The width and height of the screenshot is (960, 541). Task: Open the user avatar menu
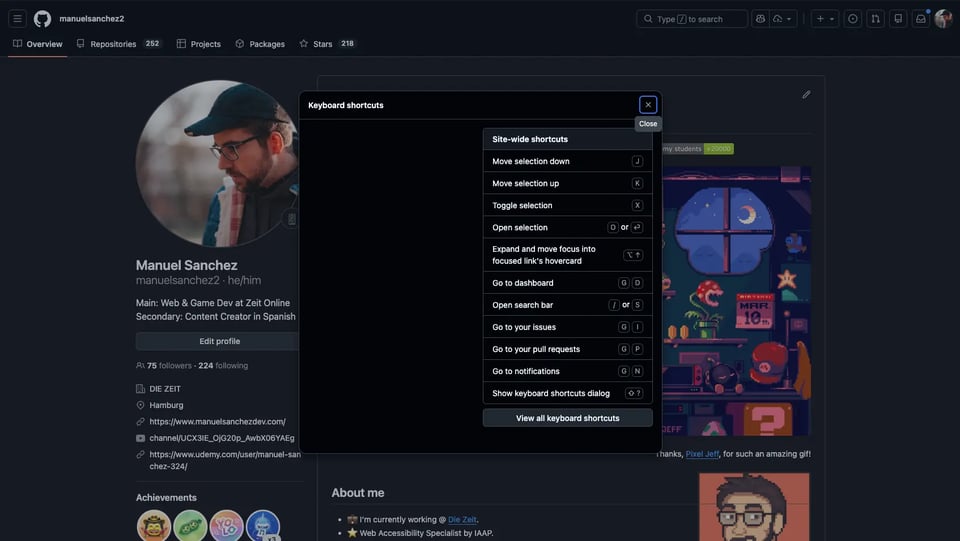pyautogui.click(x=943, y=19)
